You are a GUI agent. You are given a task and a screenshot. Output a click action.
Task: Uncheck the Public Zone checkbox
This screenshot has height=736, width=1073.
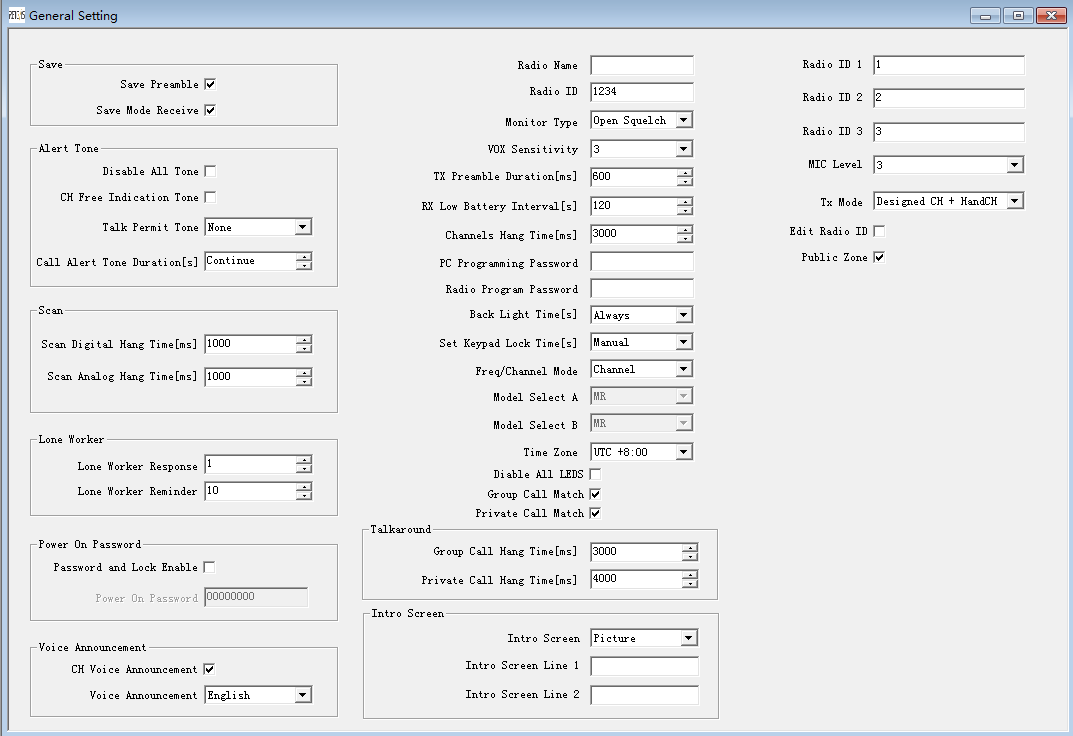pyautogui.click(x=879, y=257)
